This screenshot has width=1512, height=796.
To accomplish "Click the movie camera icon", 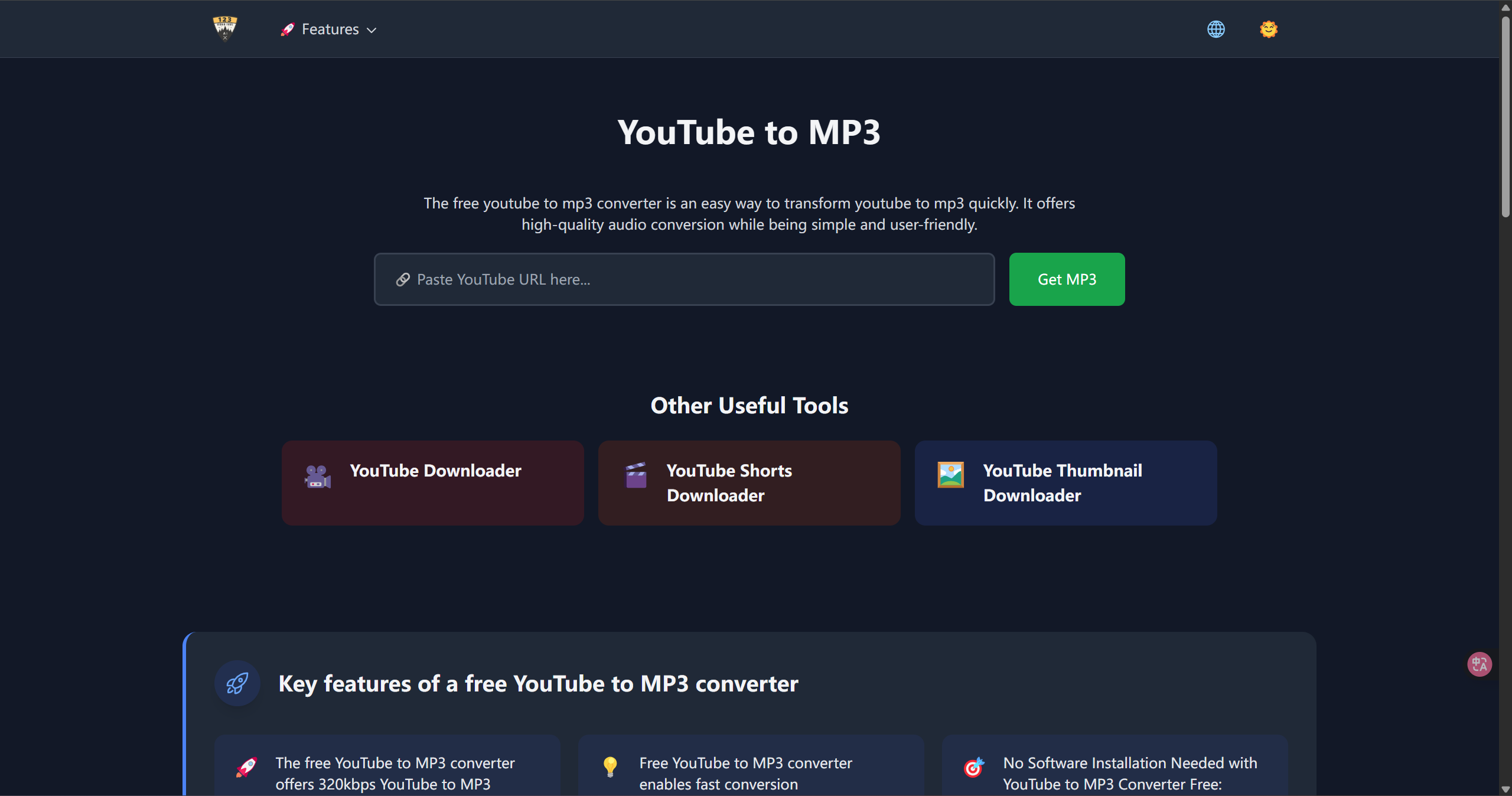I will click(317, 476).
